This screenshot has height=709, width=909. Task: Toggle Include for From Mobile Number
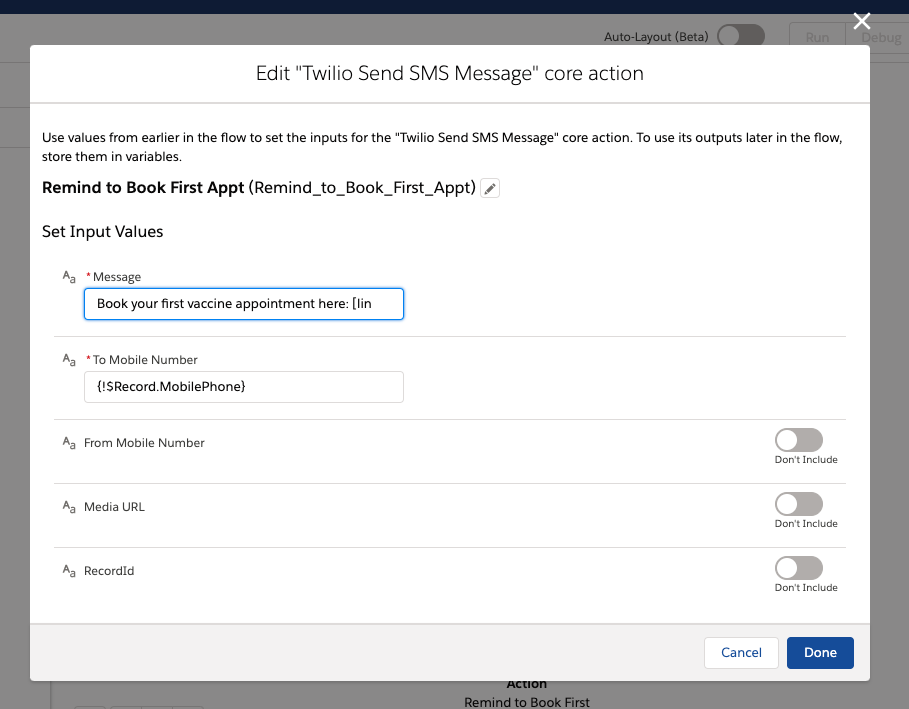798,440
